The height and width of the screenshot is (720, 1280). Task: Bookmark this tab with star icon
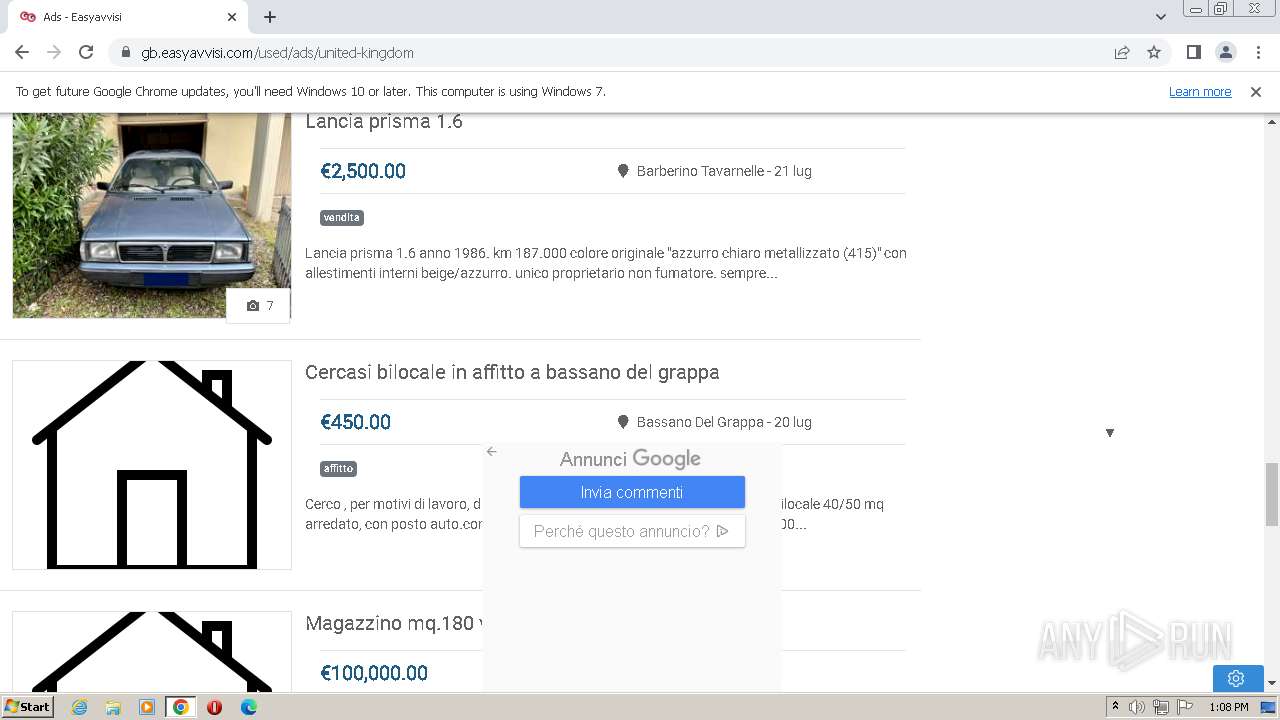coord(1154,52)
